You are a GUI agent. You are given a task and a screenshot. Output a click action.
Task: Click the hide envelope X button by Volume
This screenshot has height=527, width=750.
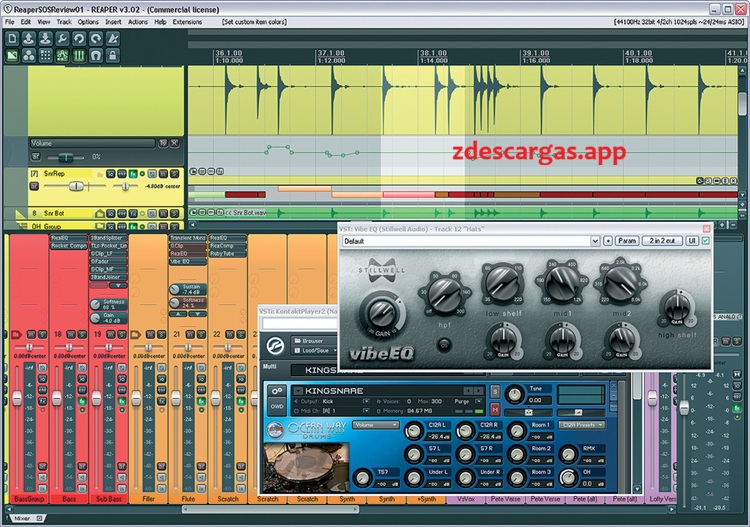tap(175, 143)
